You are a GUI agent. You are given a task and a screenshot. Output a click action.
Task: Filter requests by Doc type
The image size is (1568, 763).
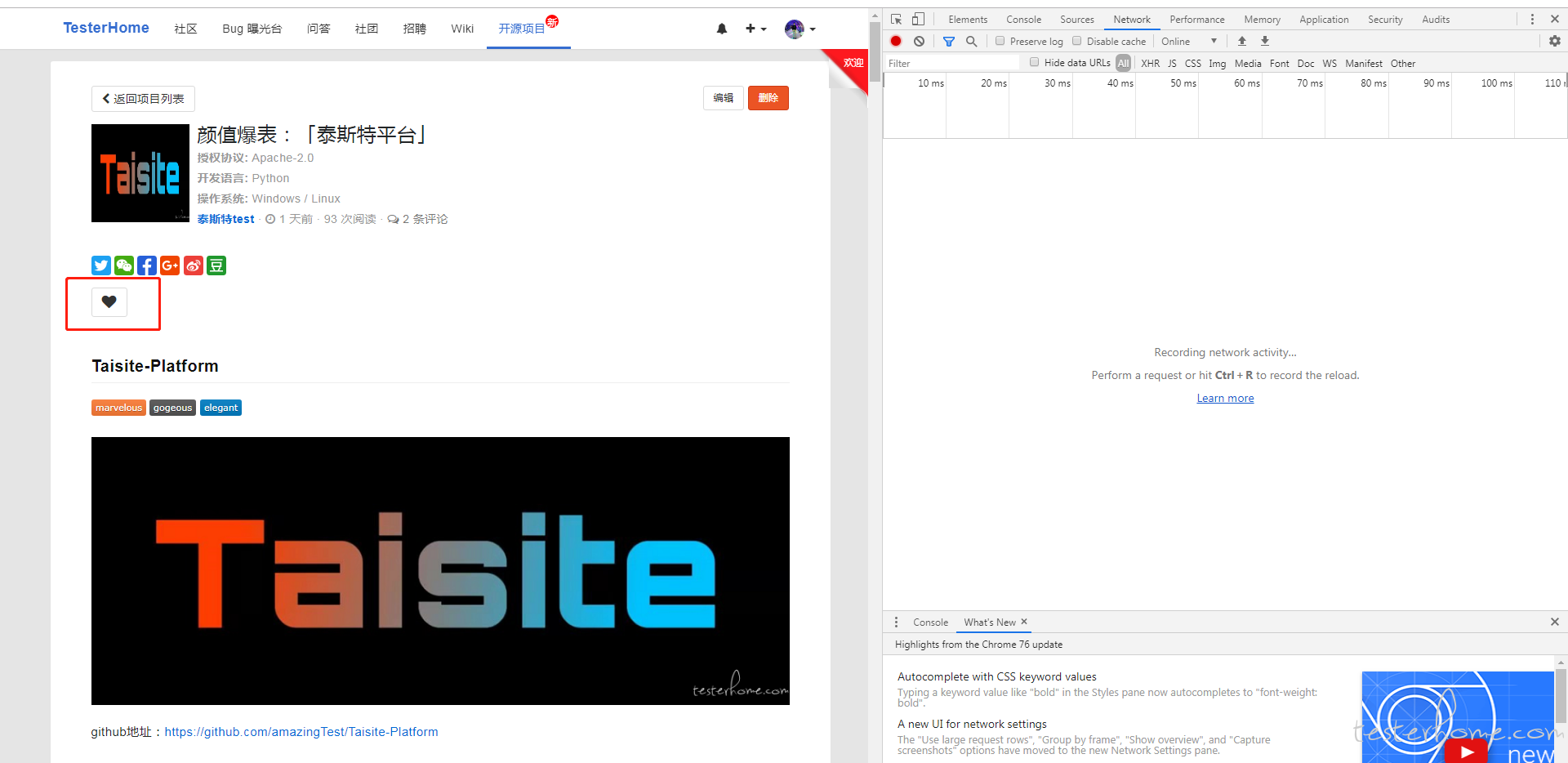coord(1306,63)
